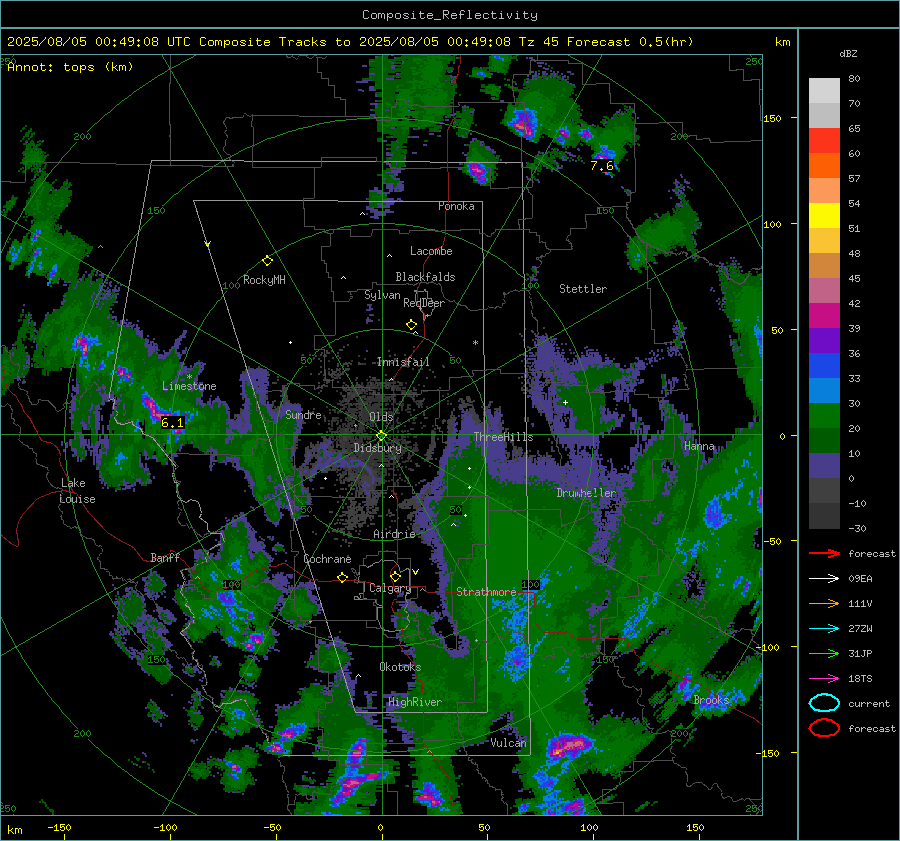The height and width of the screenshot is (841, 900).
Task: Click the Strathmore town label
Action: 486,592
